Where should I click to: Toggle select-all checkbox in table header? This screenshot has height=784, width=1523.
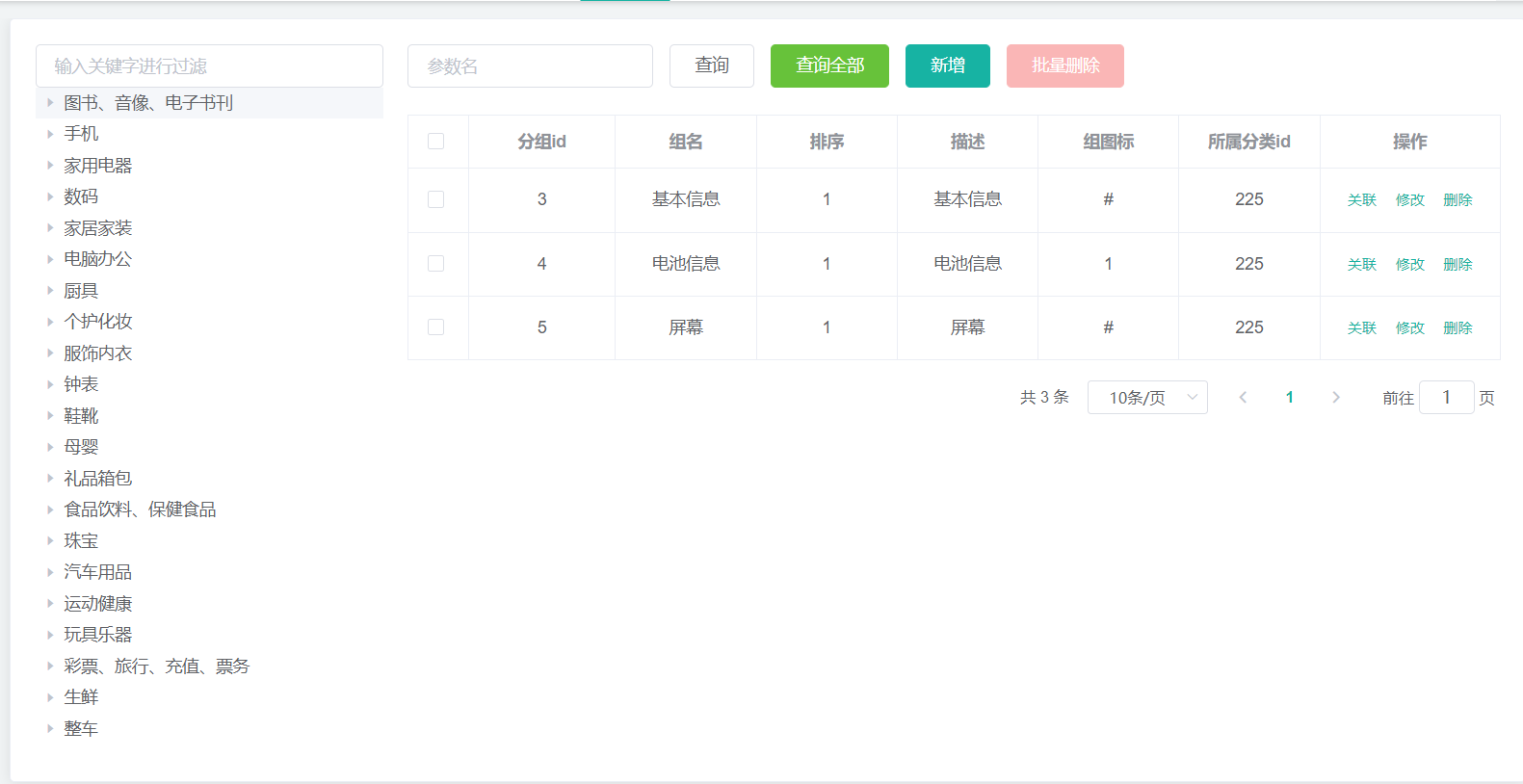(x=435, y=142)
